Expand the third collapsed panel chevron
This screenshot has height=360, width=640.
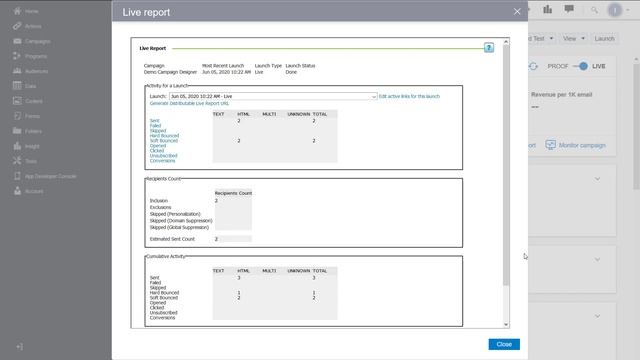pos(597,316)
